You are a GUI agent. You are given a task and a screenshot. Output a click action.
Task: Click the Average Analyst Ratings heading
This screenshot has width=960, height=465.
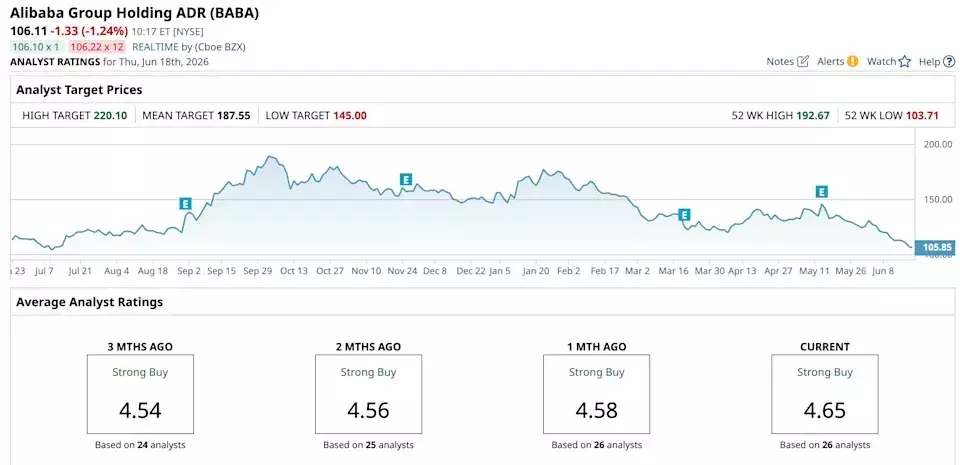pyautogui.click(x=89, y=302)
